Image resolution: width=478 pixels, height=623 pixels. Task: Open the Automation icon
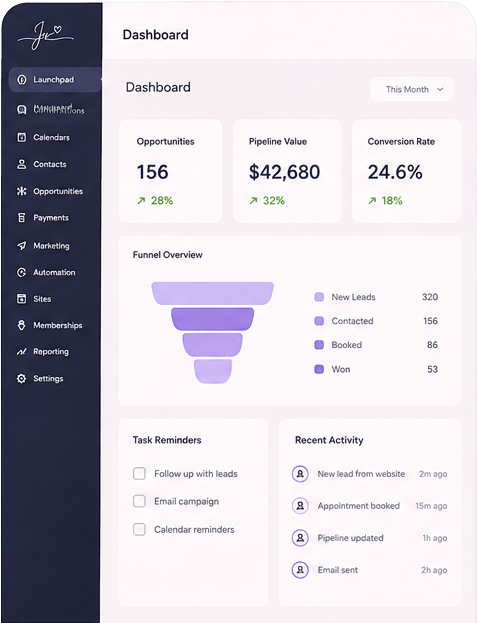[21, 272]
